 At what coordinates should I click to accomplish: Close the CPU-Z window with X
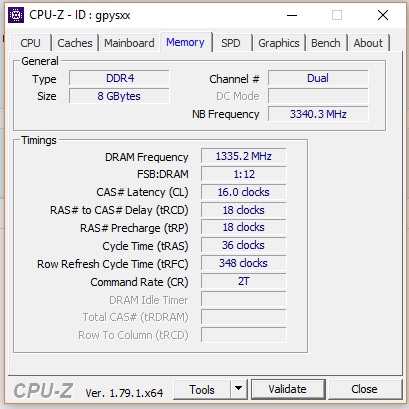point(383,15)
